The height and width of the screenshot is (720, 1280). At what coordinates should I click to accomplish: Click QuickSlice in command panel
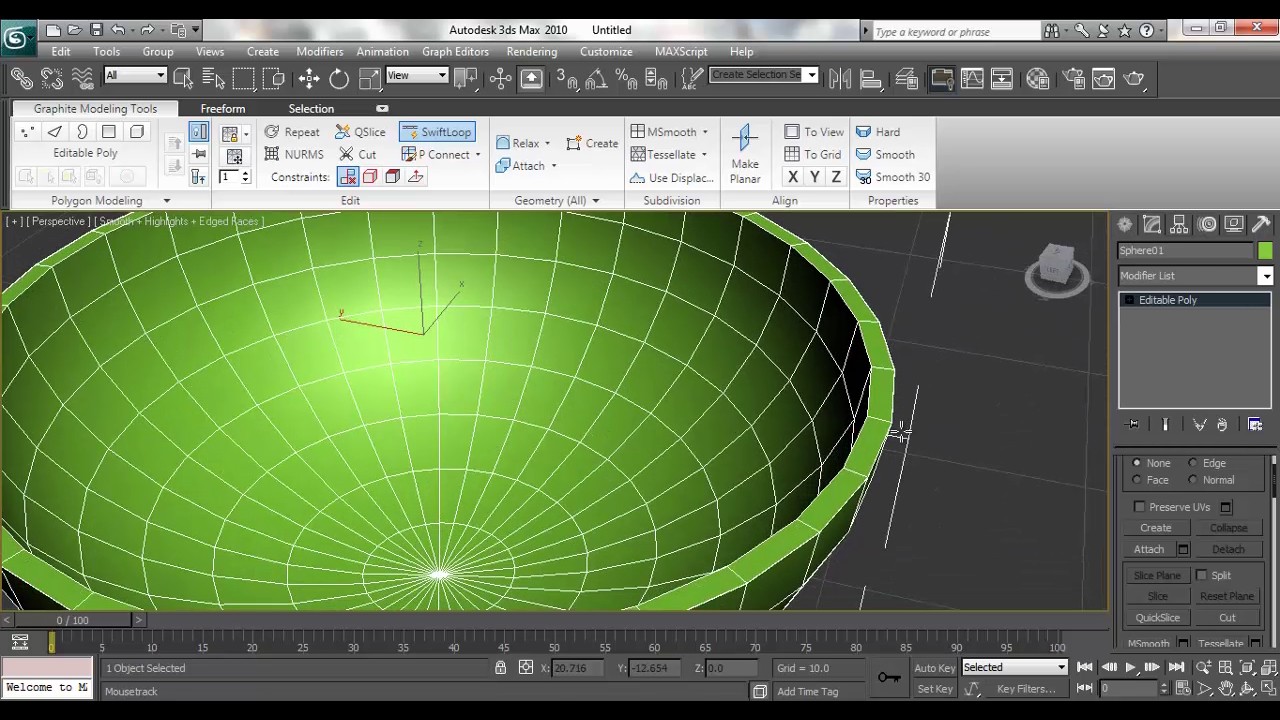[x=1157, y=618]
